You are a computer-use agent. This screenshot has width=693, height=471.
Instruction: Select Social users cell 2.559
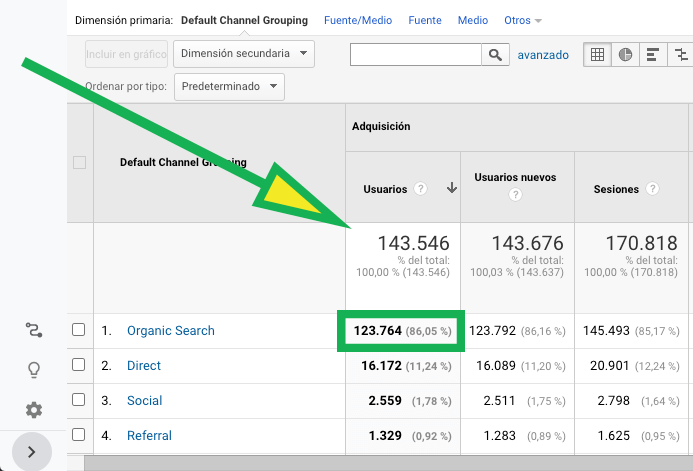coord(385,400)
